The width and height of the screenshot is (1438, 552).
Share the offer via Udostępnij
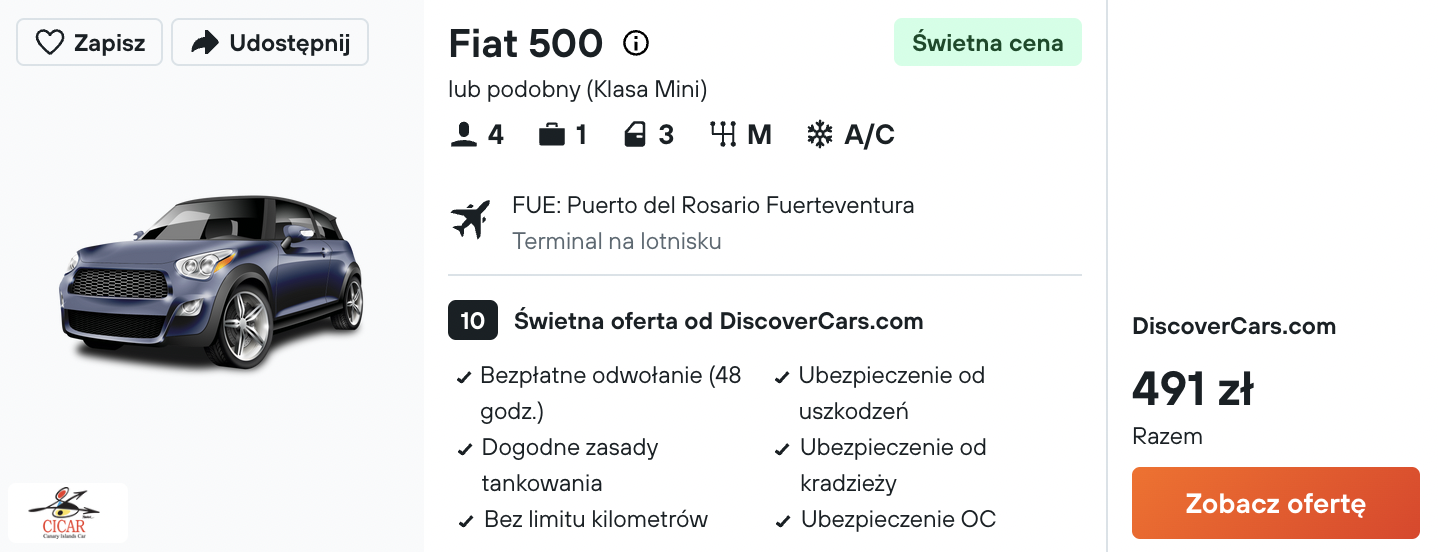click(270, 43)
